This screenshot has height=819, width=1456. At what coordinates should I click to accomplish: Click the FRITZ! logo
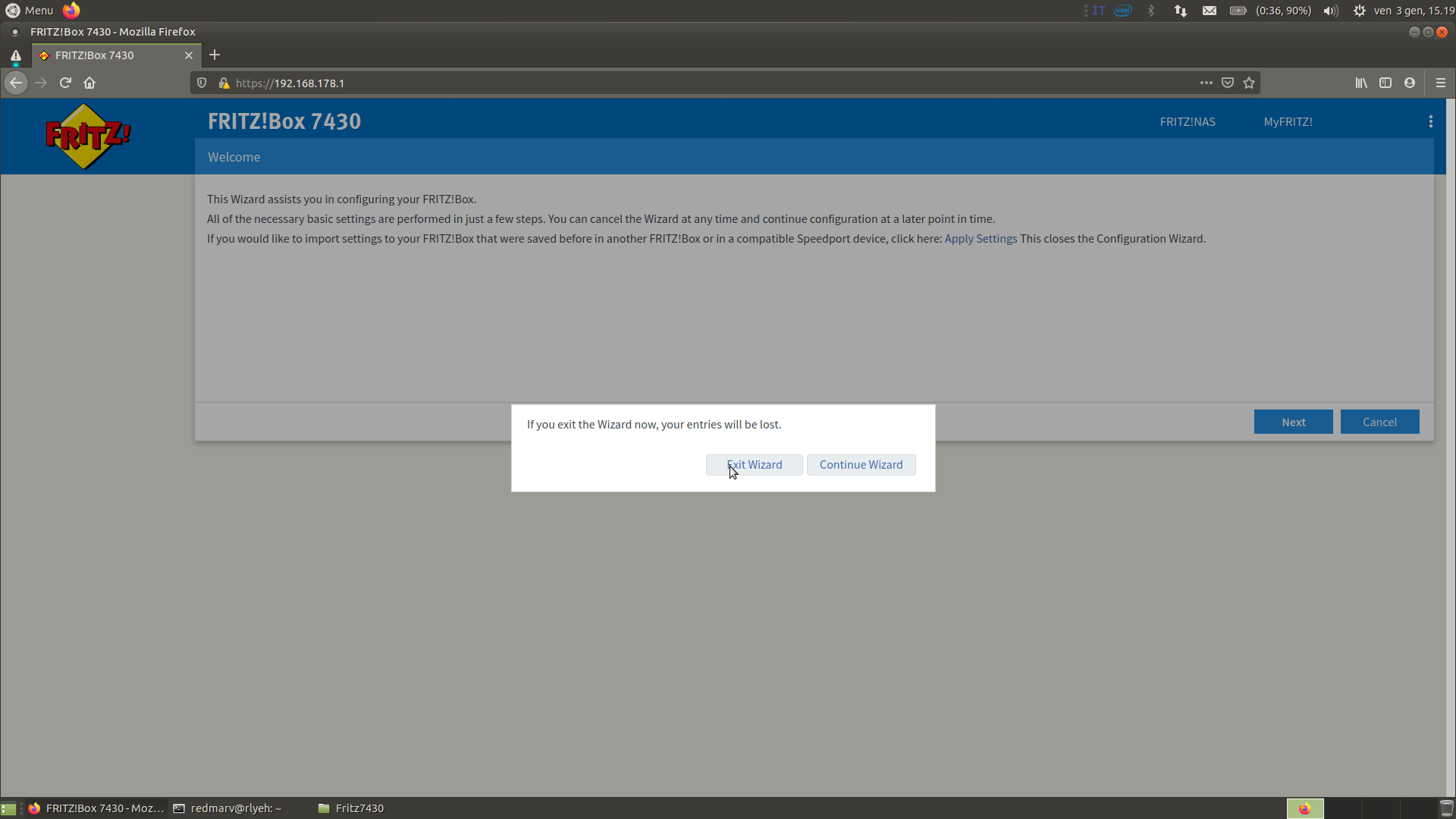[88, 136]
